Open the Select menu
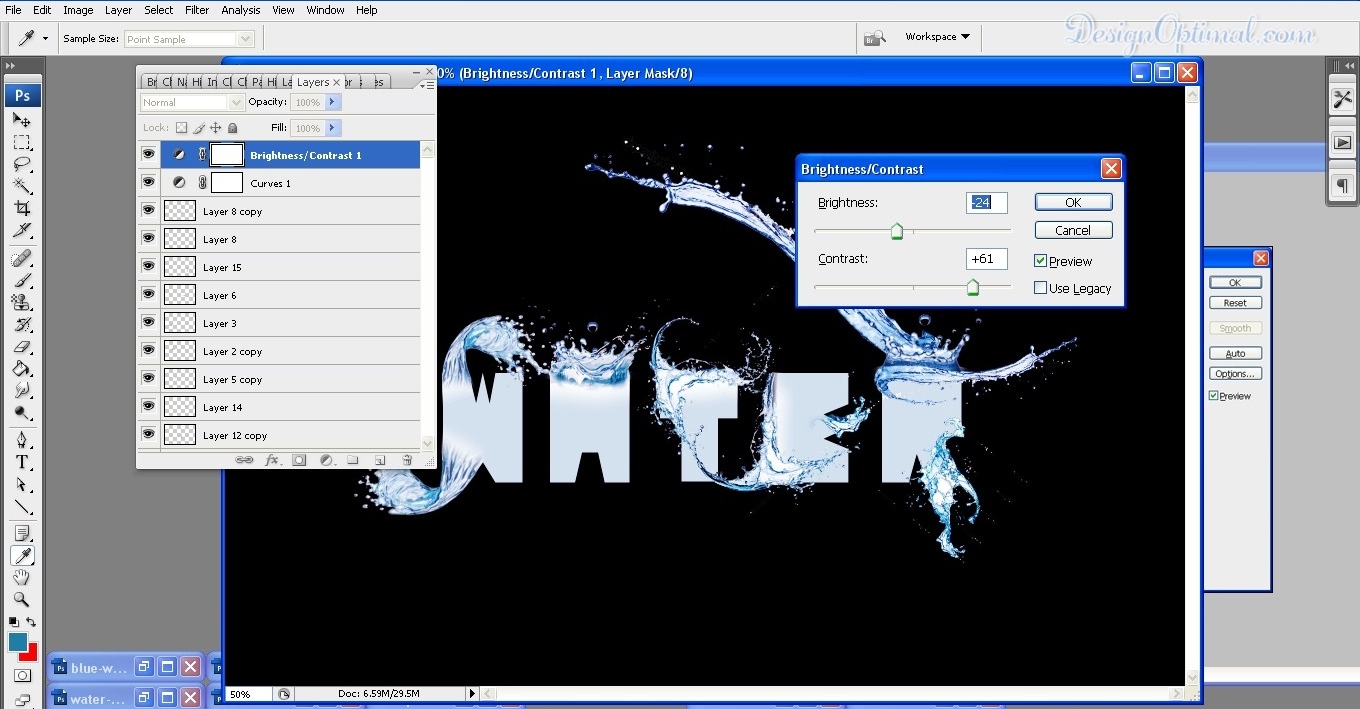This screenshot has width=1360, height=709. [158, 10]
